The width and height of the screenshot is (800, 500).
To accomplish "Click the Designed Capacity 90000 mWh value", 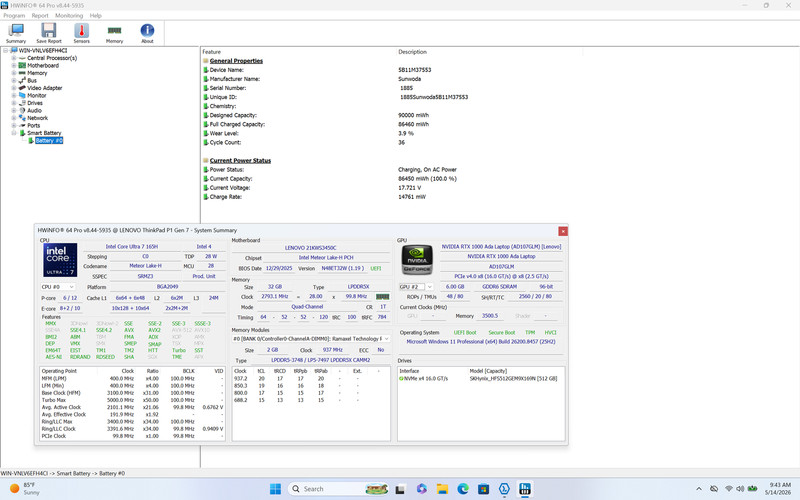I will [x=414, y=115].
